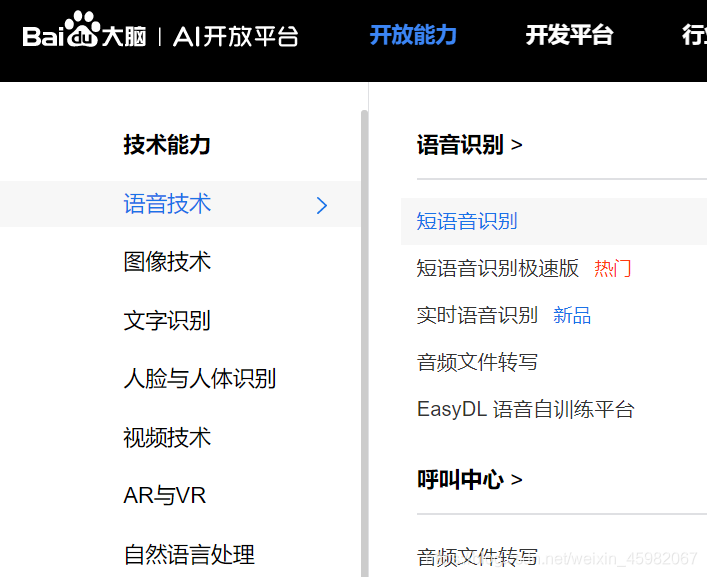Image resolution: width=707 pixels, height=577 pixels.
Task: Select 视频技术 category
Action: [167, 438]
